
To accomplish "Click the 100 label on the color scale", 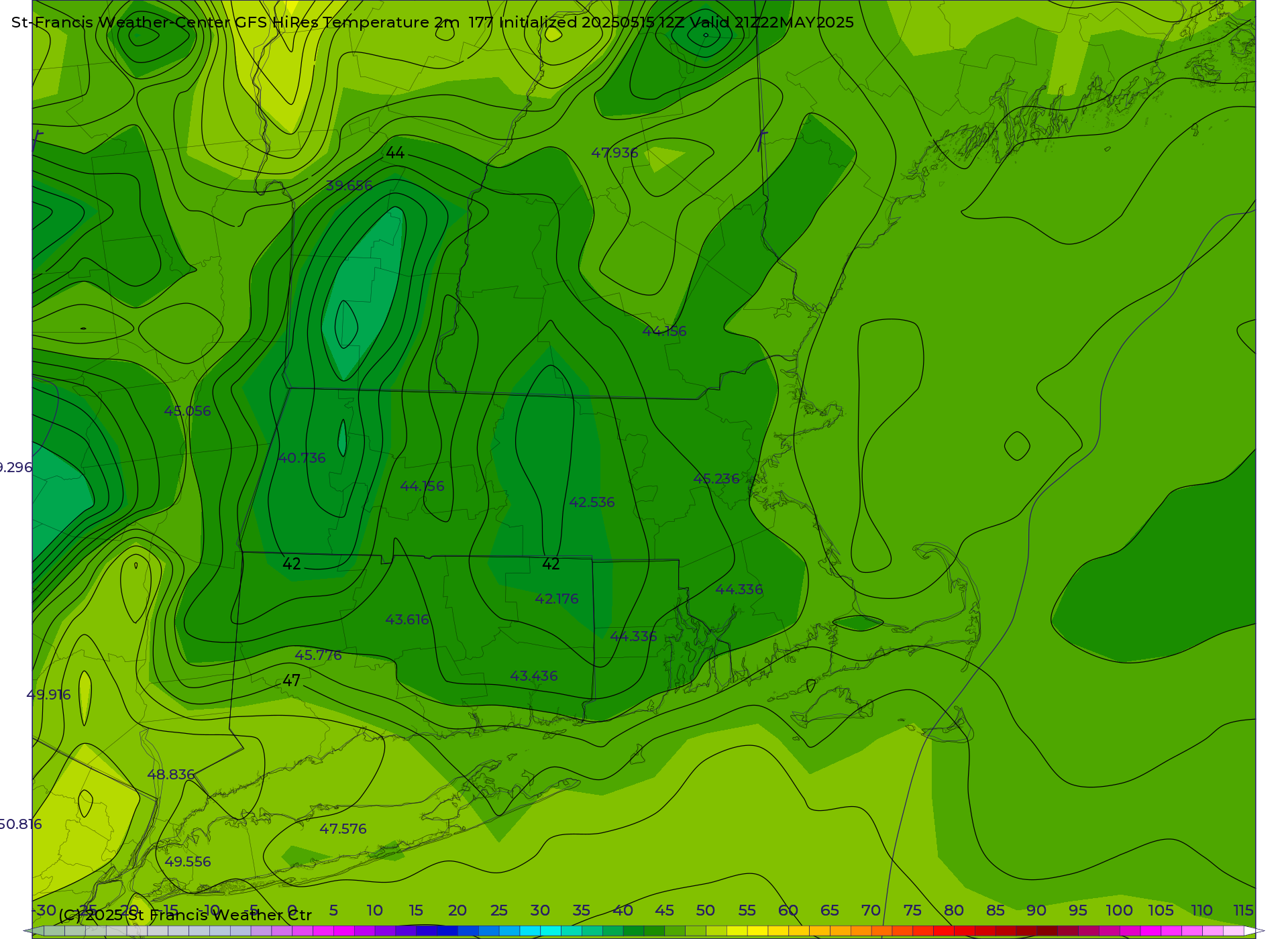I will pyautogui.click(x=1120, y=910).
